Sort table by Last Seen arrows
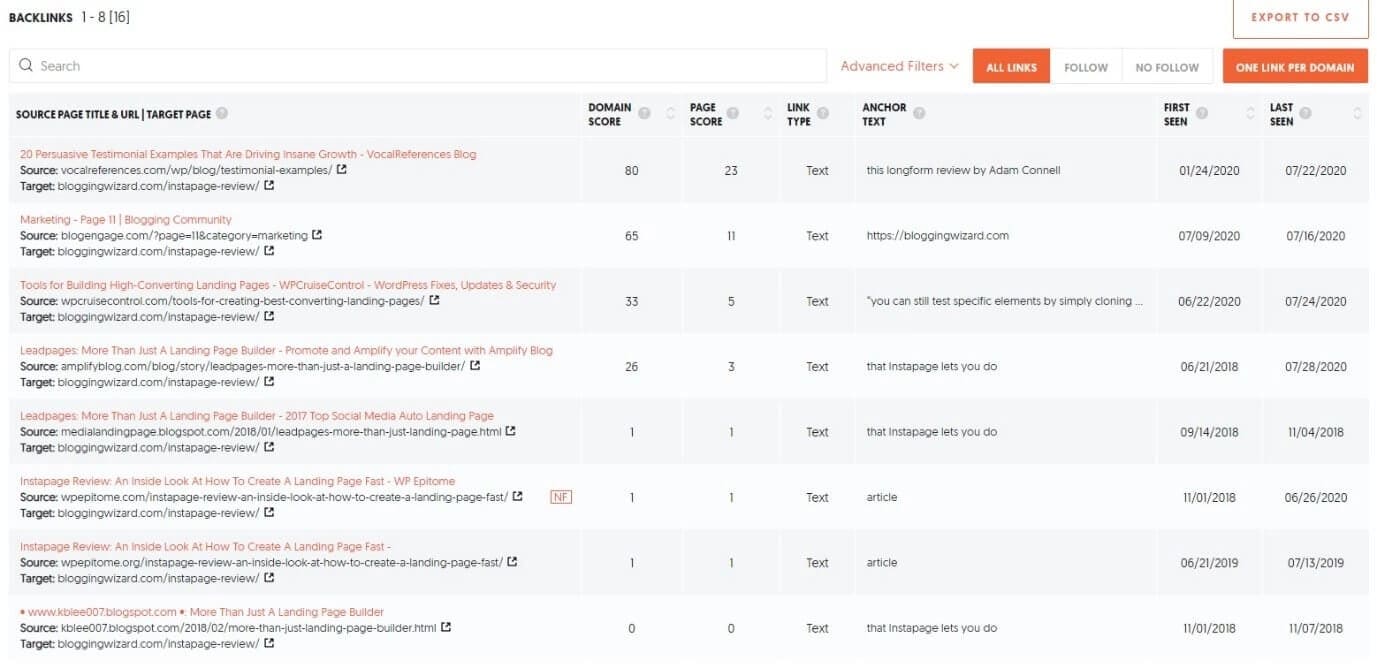1377x668 pixels. click(1357, 114)
